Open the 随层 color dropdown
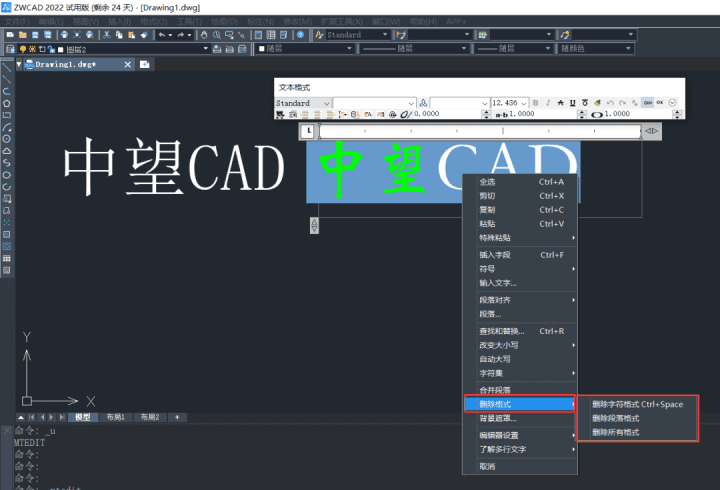 [349, 48]
